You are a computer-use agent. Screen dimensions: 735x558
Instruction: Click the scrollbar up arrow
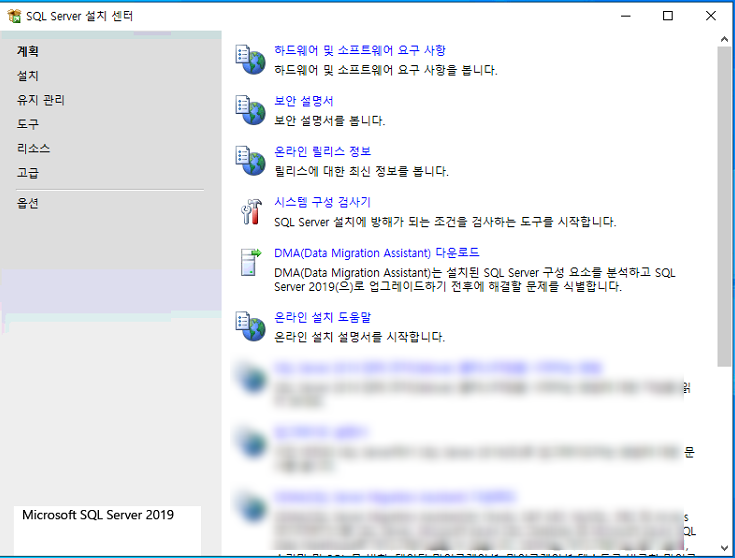(724, 40)
